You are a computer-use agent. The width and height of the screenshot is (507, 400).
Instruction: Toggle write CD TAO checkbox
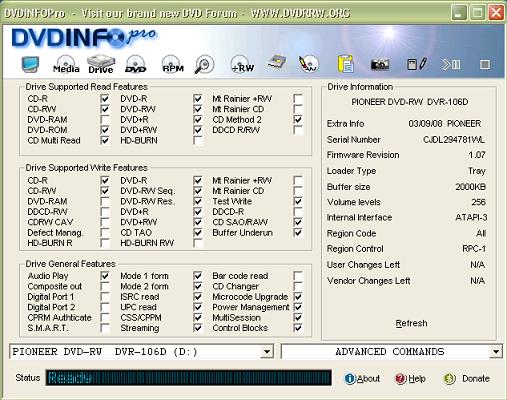click(198, 232)
